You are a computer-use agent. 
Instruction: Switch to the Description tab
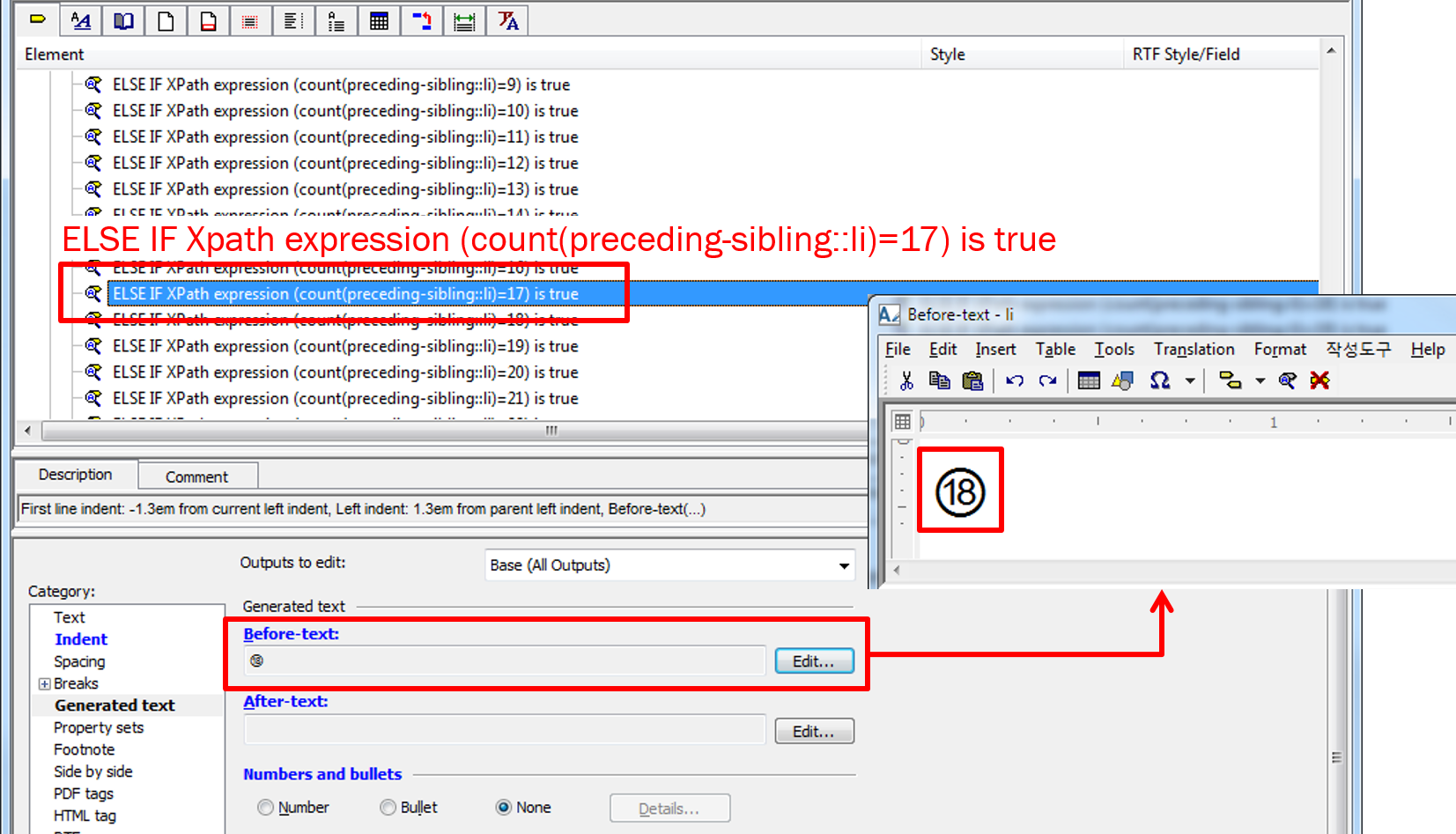[75, 475]
